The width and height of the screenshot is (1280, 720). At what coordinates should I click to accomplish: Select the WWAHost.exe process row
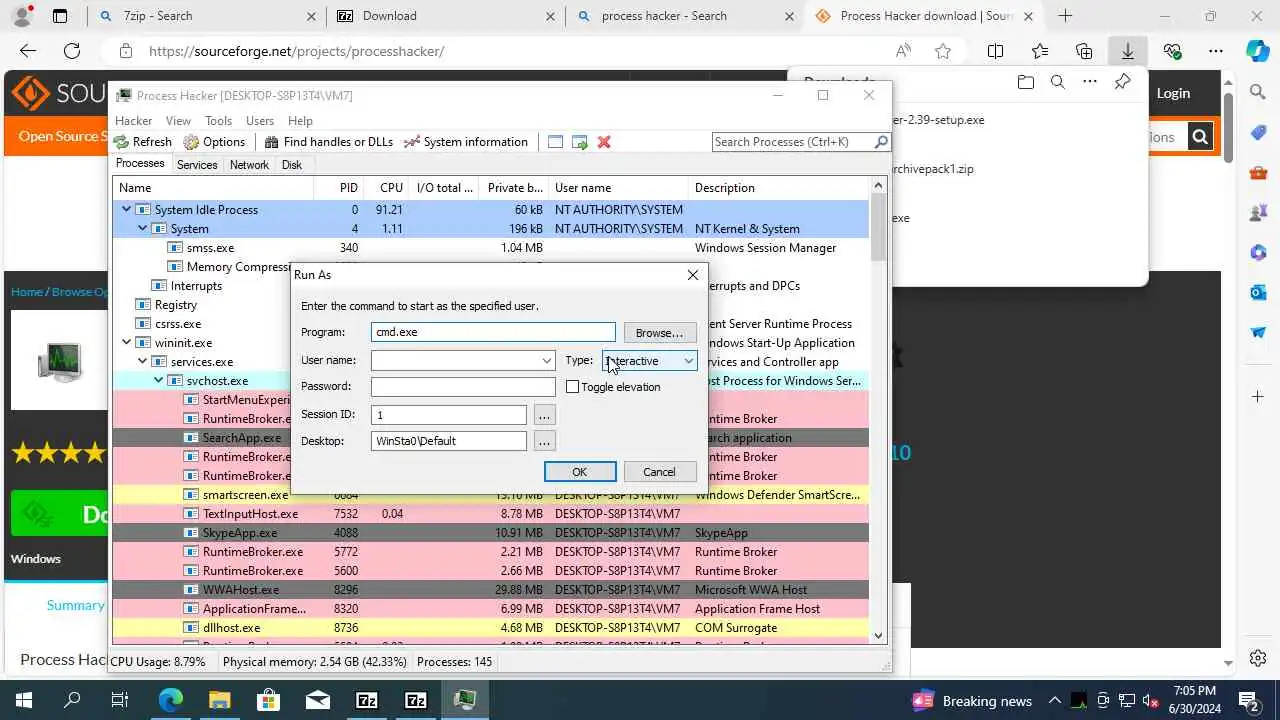click(x=491, y=590)
